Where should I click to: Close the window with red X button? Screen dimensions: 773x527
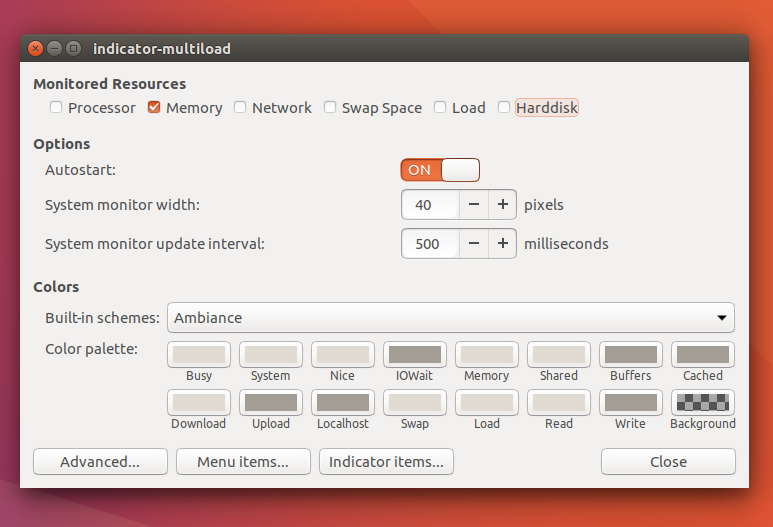tap(35, 48)
